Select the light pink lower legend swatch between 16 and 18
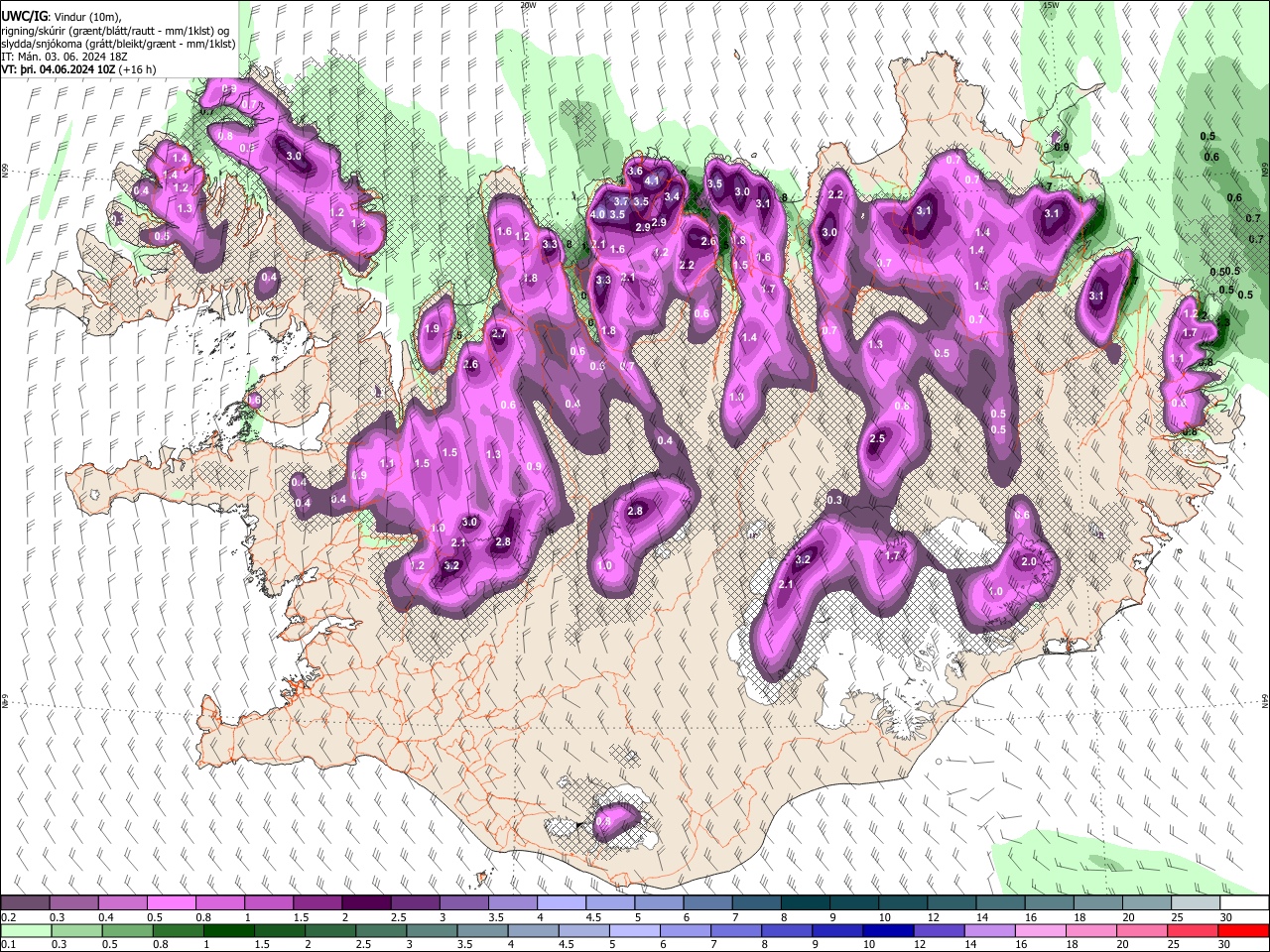The width and height of the screenshot is (1270, 952). pos(1042,930)
